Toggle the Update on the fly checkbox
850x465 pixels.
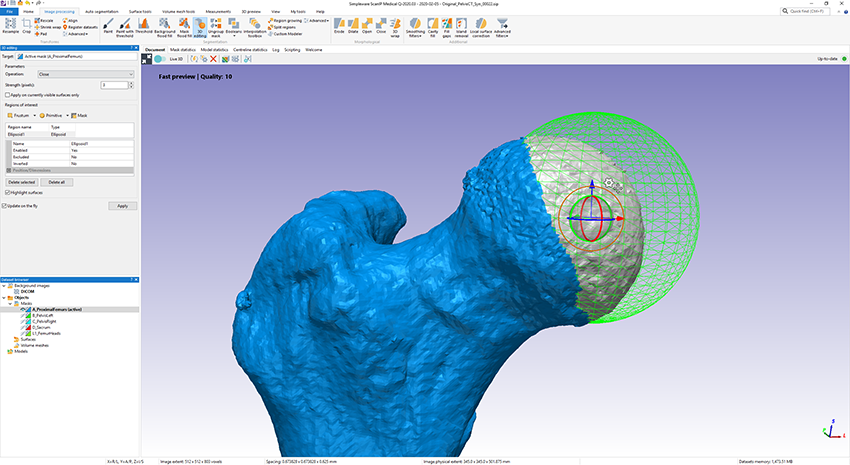(5, 205)
